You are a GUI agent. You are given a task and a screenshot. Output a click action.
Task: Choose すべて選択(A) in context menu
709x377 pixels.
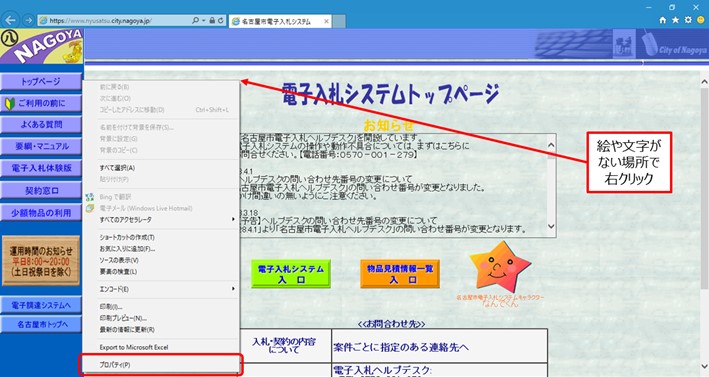161,168
